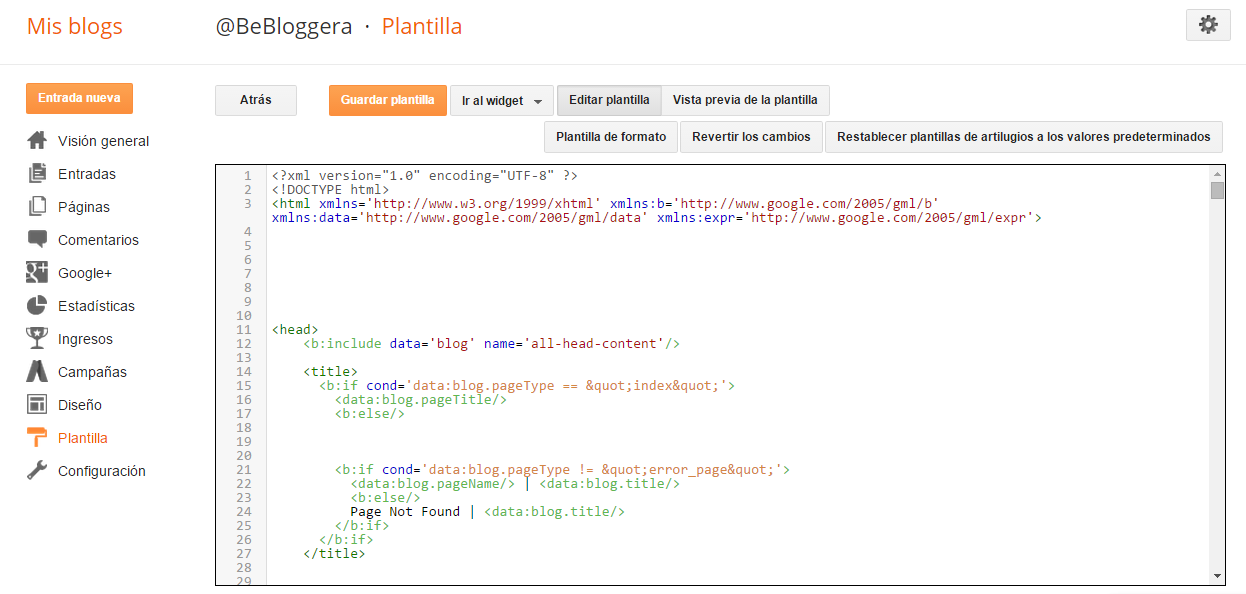Screen dimensions: 1246x594
Task: Click the Comentarios speech bubble icon
Action: [37, 240]
